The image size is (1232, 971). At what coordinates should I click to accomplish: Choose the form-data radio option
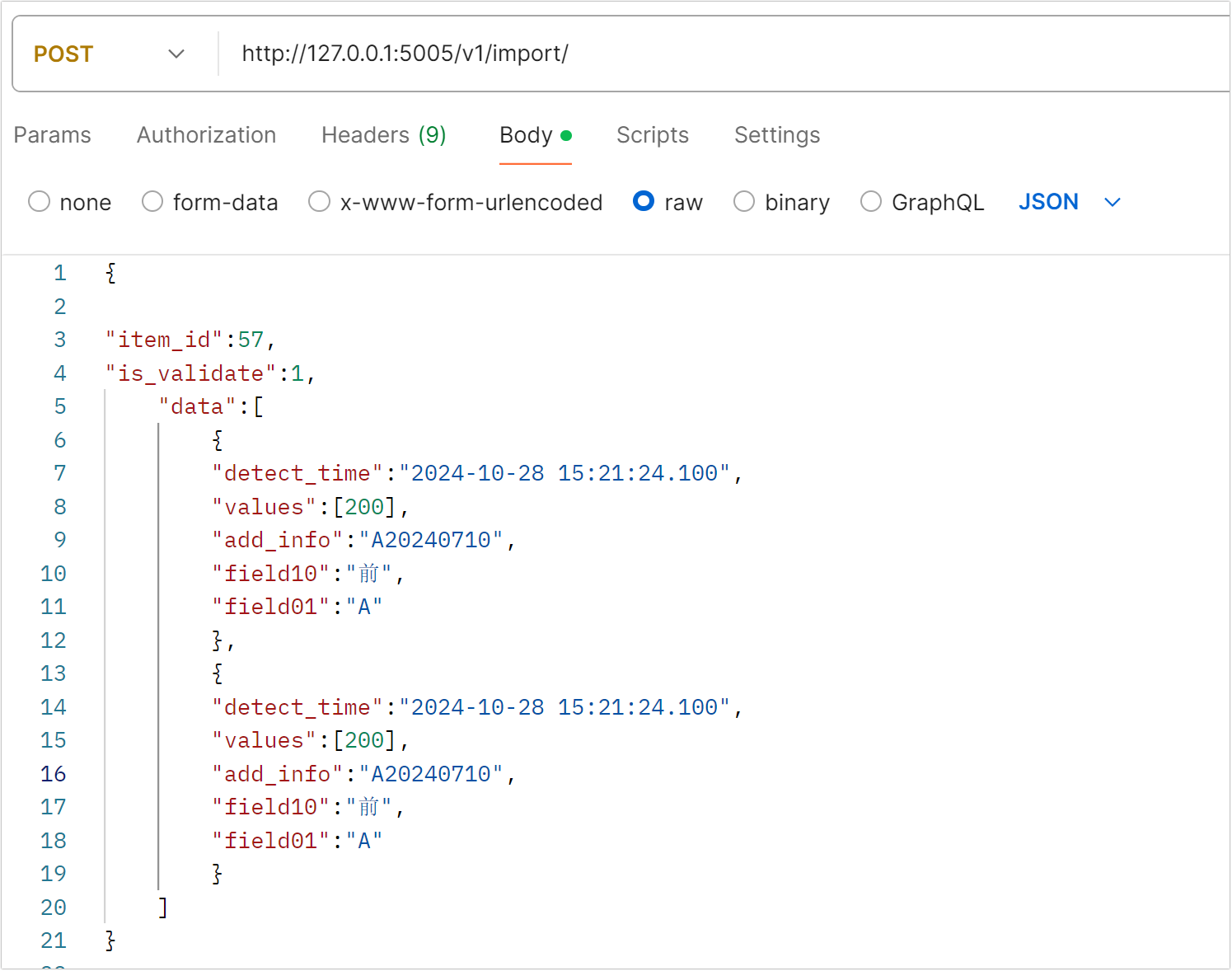tap(152, 202)
